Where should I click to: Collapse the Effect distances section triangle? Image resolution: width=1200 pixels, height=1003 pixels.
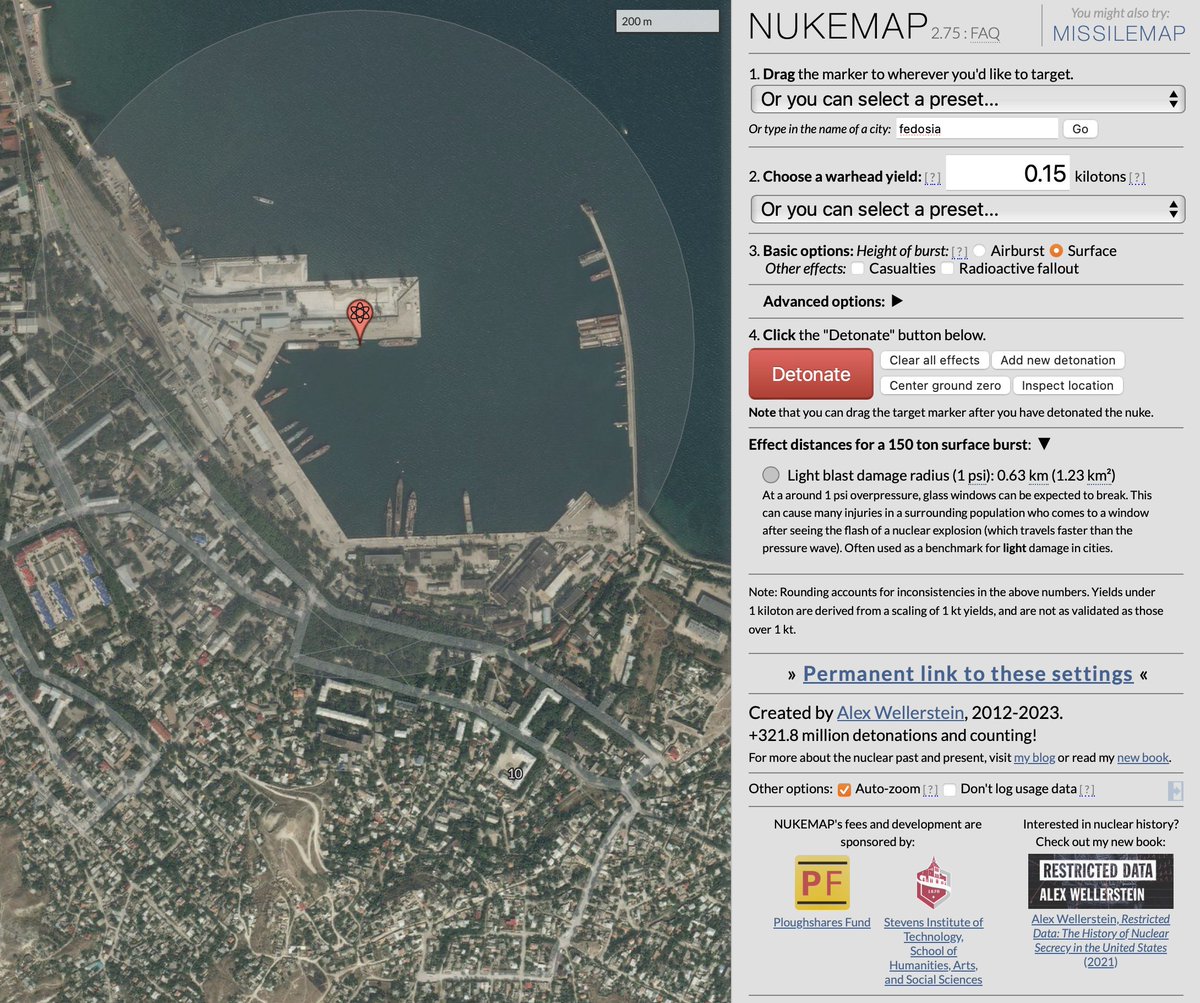1044,444
